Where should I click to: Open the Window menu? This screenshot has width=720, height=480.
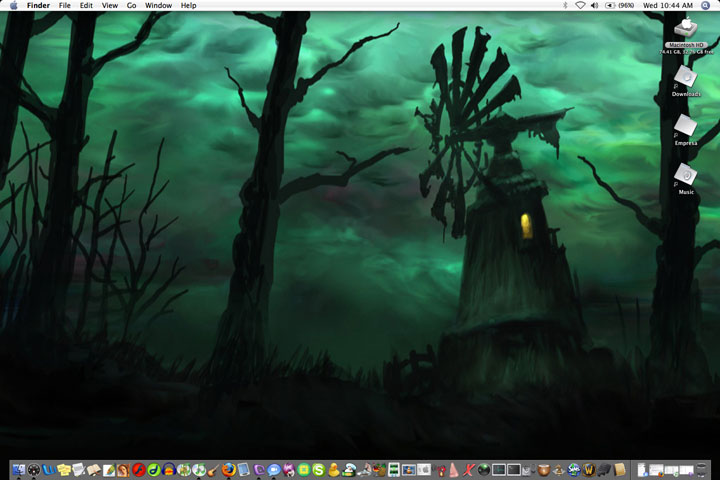click(158, 6)
